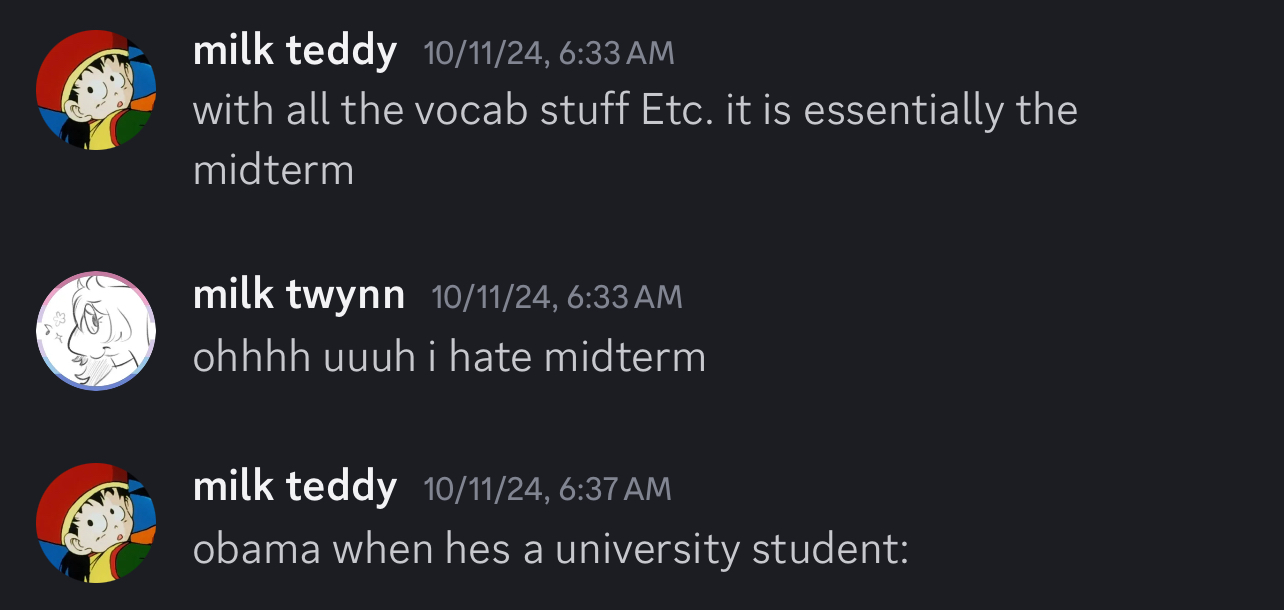The image size is (1284, 610).
Task: Click the 10/11/24, 6:37 AM timestamp
Action: [x=548, y=489]
